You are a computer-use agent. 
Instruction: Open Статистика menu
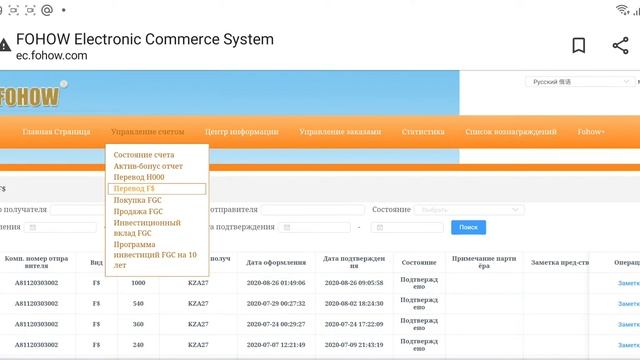point(423,132)
